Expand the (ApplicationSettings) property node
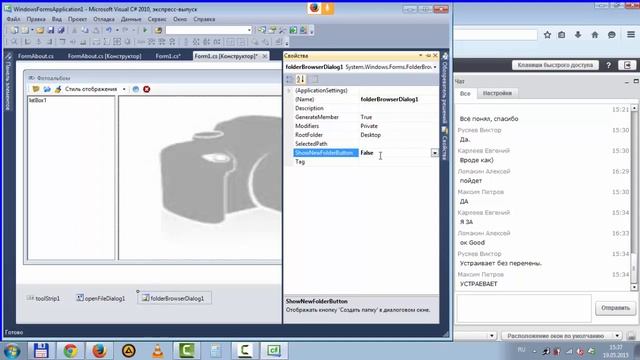This screenshot has height=360, width=640. 289,91
